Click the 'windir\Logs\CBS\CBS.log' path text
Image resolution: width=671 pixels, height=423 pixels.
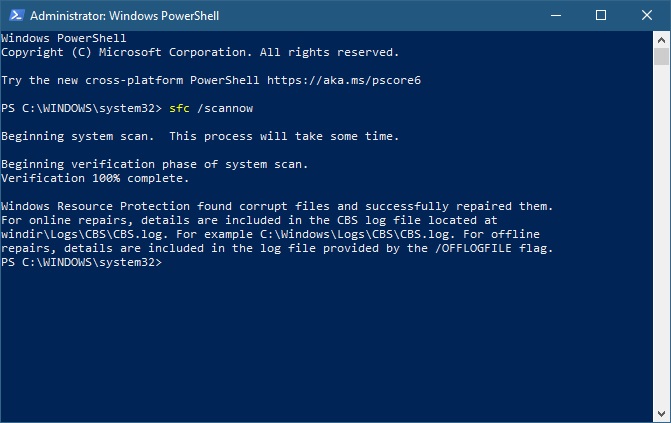tap(83, 234)
